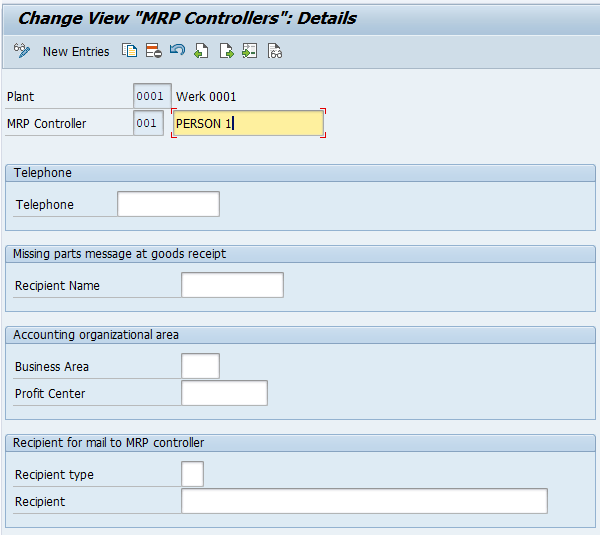600x535 pixels.
Task: Click the New Entries button
Action: click(76, 51)
